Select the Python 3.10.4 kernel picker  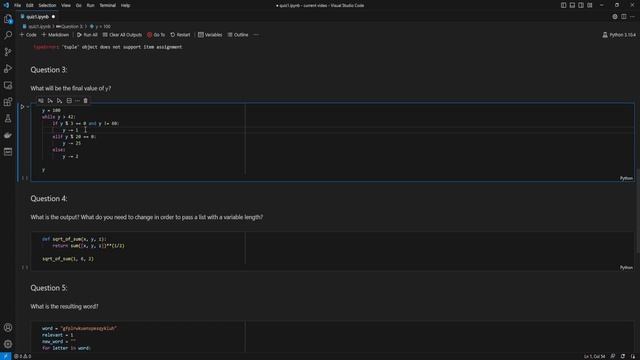[619, 35]
